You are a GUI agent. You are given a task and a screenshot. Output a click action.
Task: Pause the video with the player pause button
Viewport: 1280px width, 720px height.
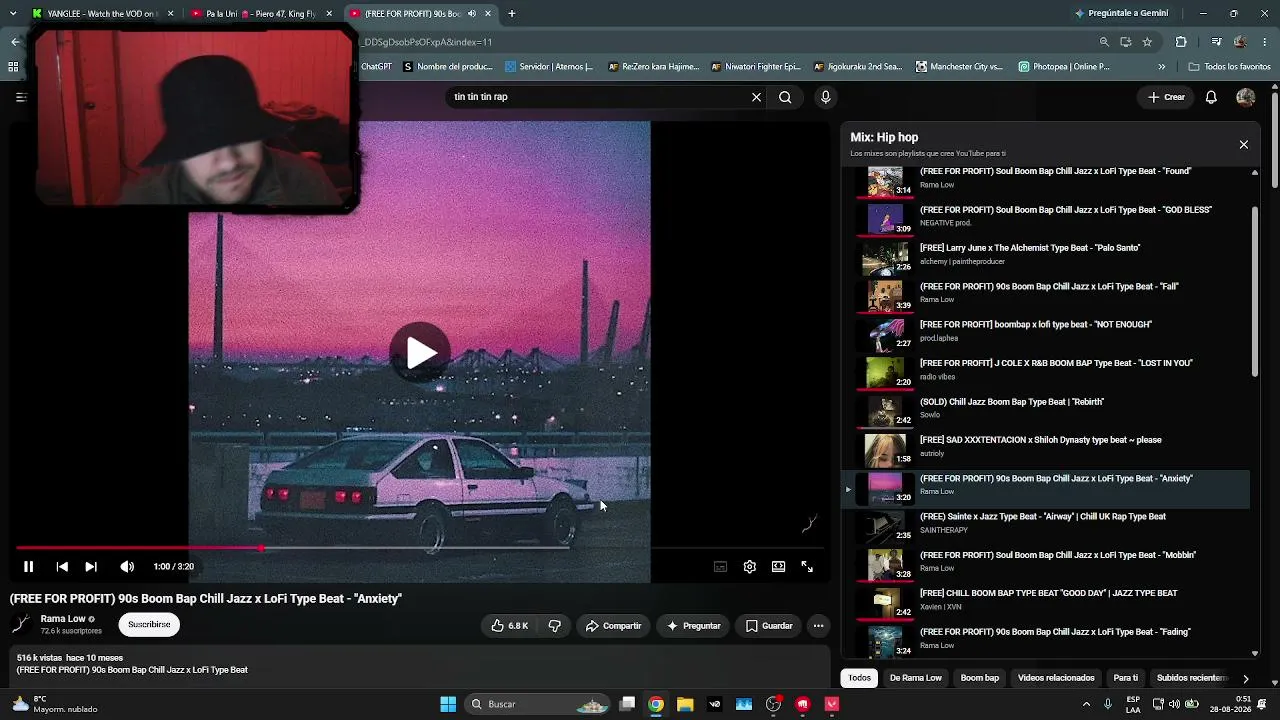pos(28,567)
